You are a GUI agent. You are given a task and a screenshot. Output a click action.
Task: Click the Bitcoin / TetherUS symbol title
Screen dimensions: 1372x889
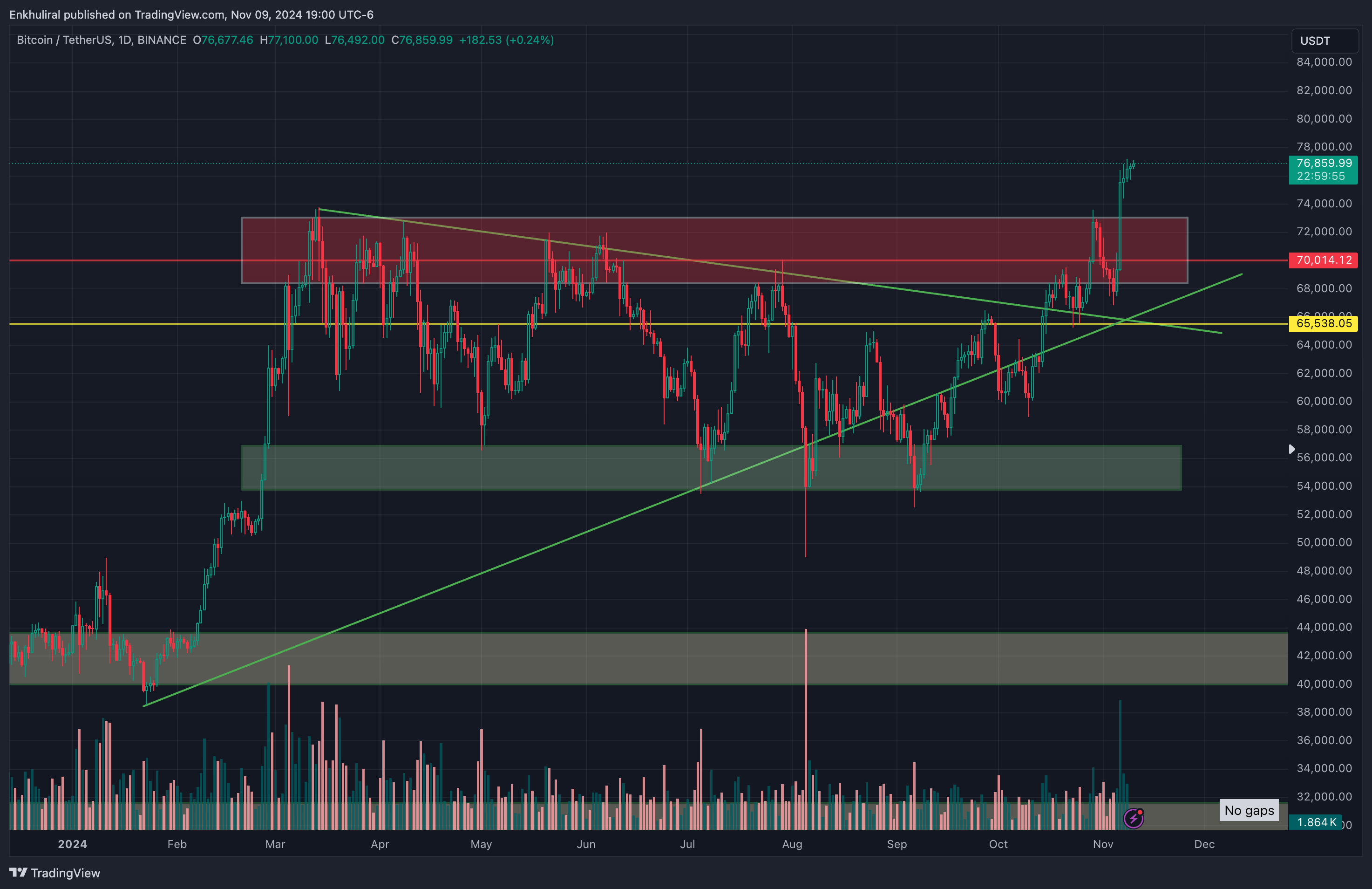pos(65,40)
